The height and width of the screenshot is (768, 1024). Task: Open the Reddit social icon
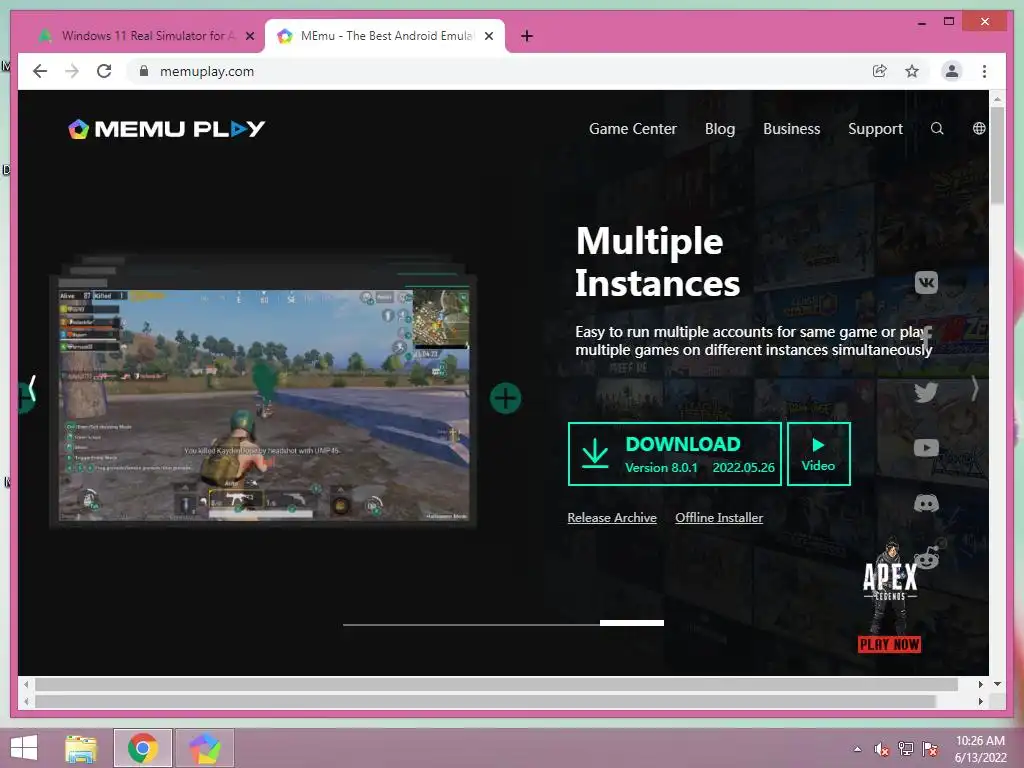927,556
